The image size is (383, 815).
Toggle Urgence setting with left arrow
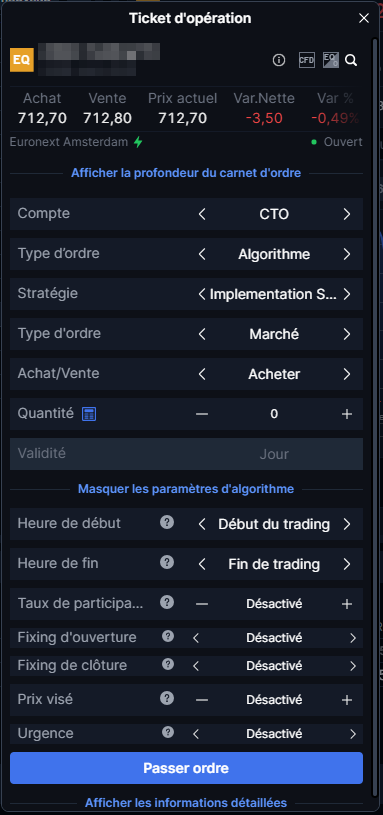196,734
